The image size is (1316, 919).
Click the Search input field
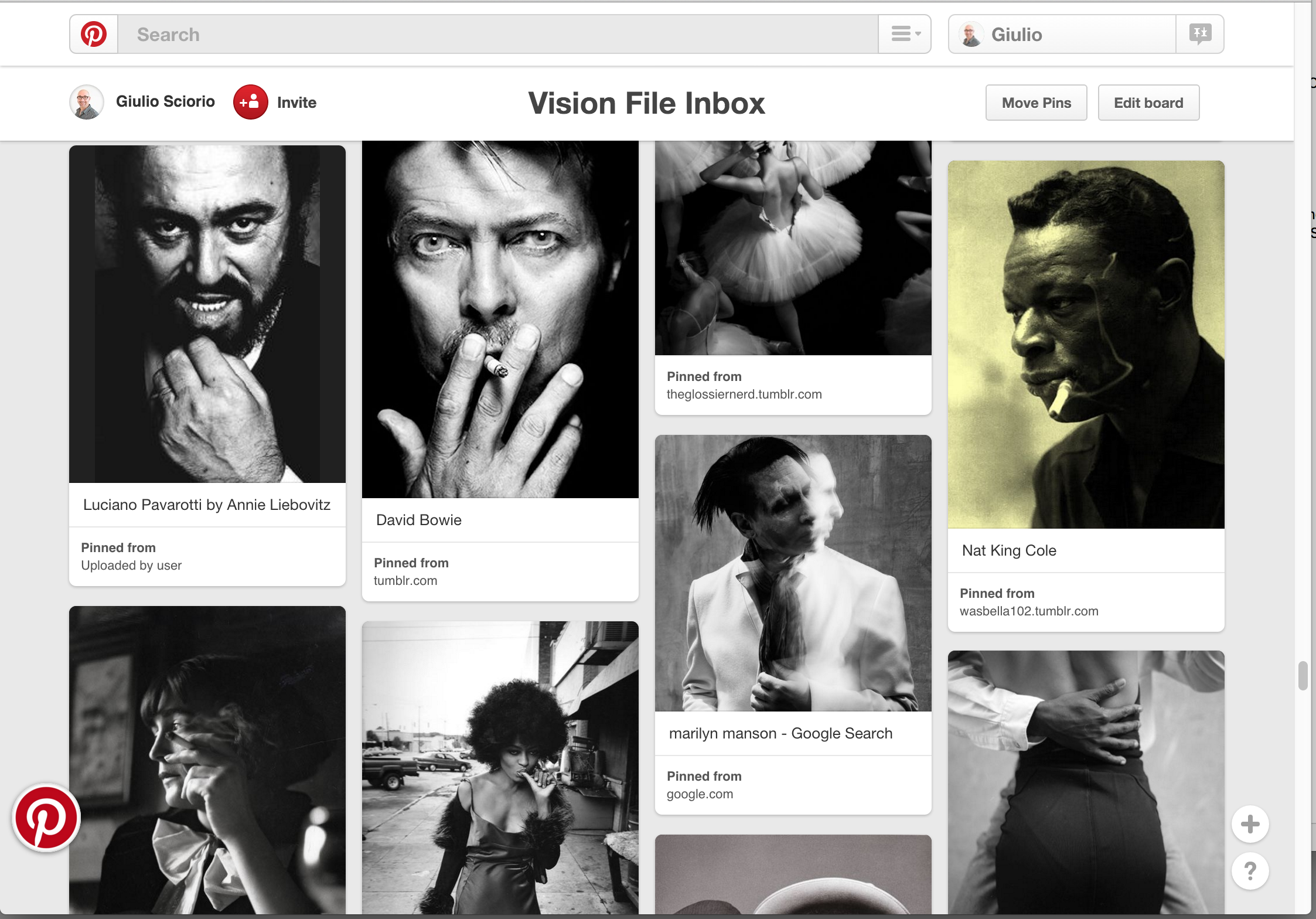click(x=498, y=34)
